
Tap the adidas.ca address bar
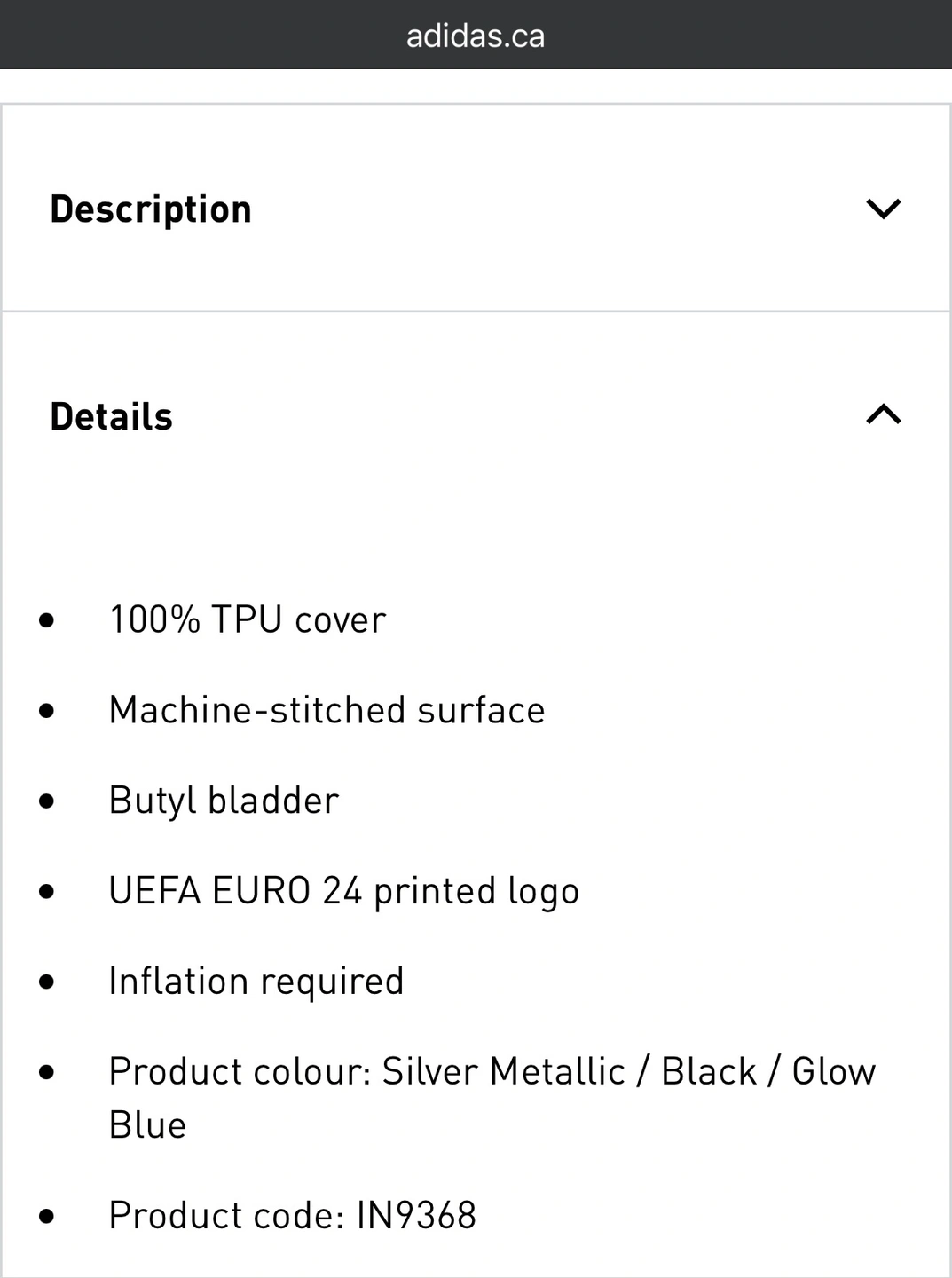tap(476, 35)
